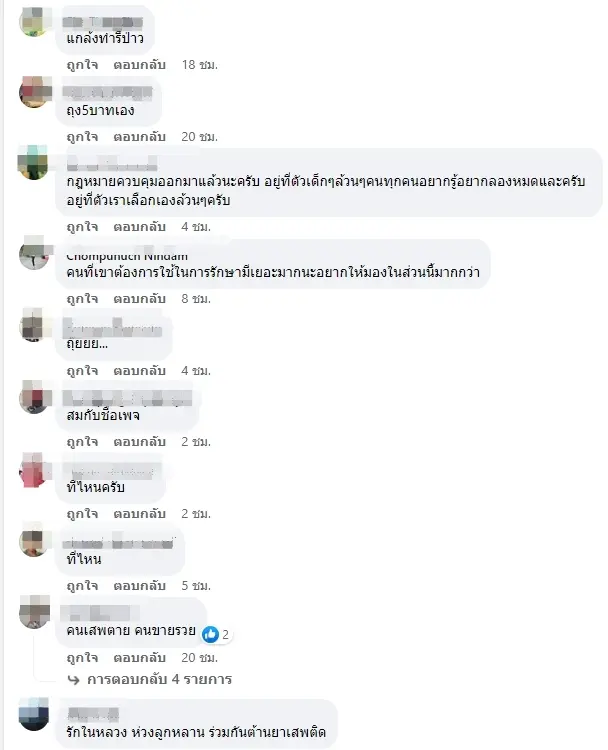The image size is (608, 750).
Task: Open the profile picture of the 'แกล้งทำรึป่าว' commenter
Action: (33, 21)
